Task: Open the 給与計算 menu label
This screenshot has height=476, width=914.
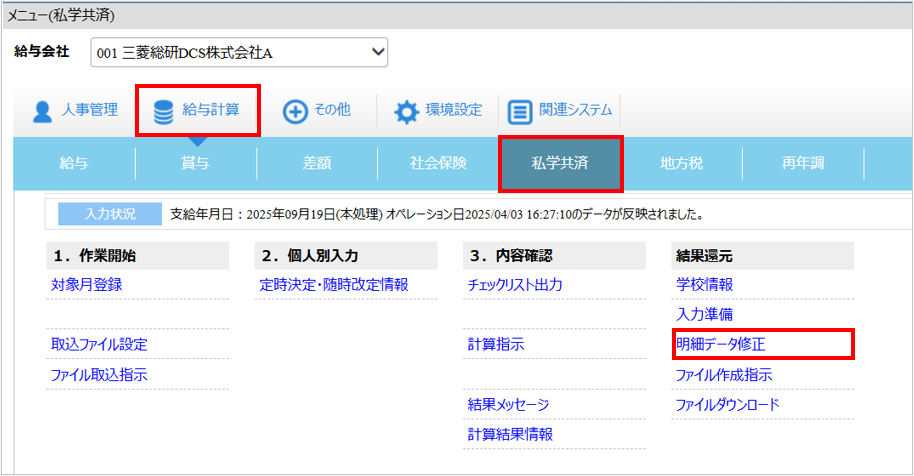Action: click(210, 110)
